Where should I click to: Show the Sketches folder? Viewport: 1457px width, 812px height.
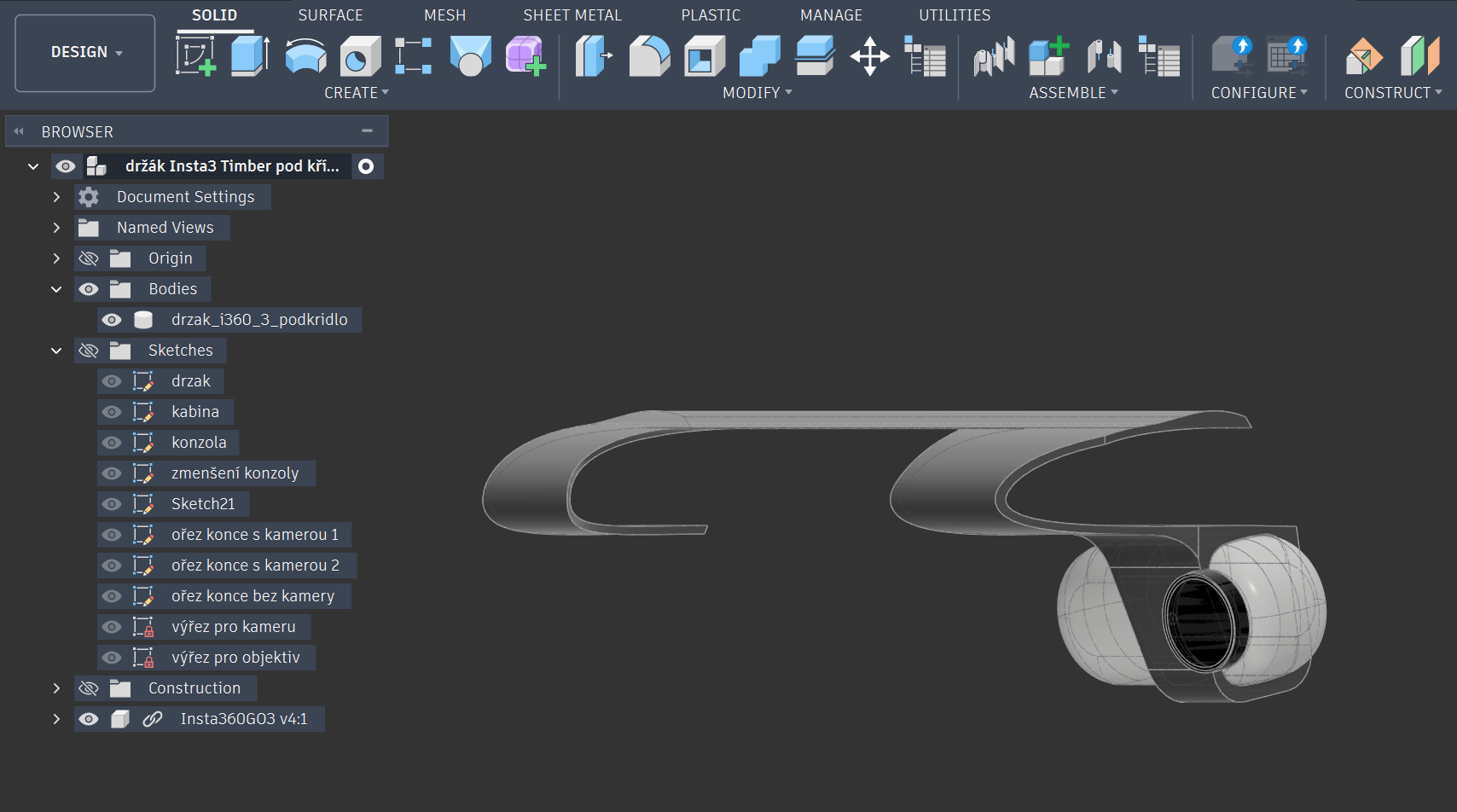89,351
